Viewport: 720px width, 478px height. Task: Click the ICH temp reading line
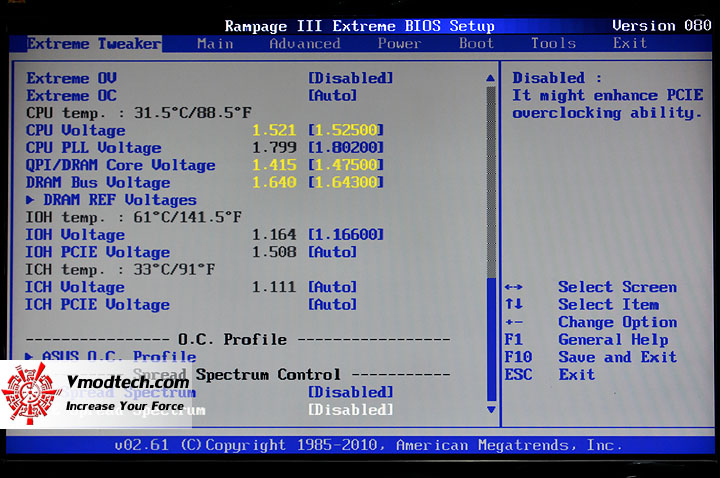[120, 270]
